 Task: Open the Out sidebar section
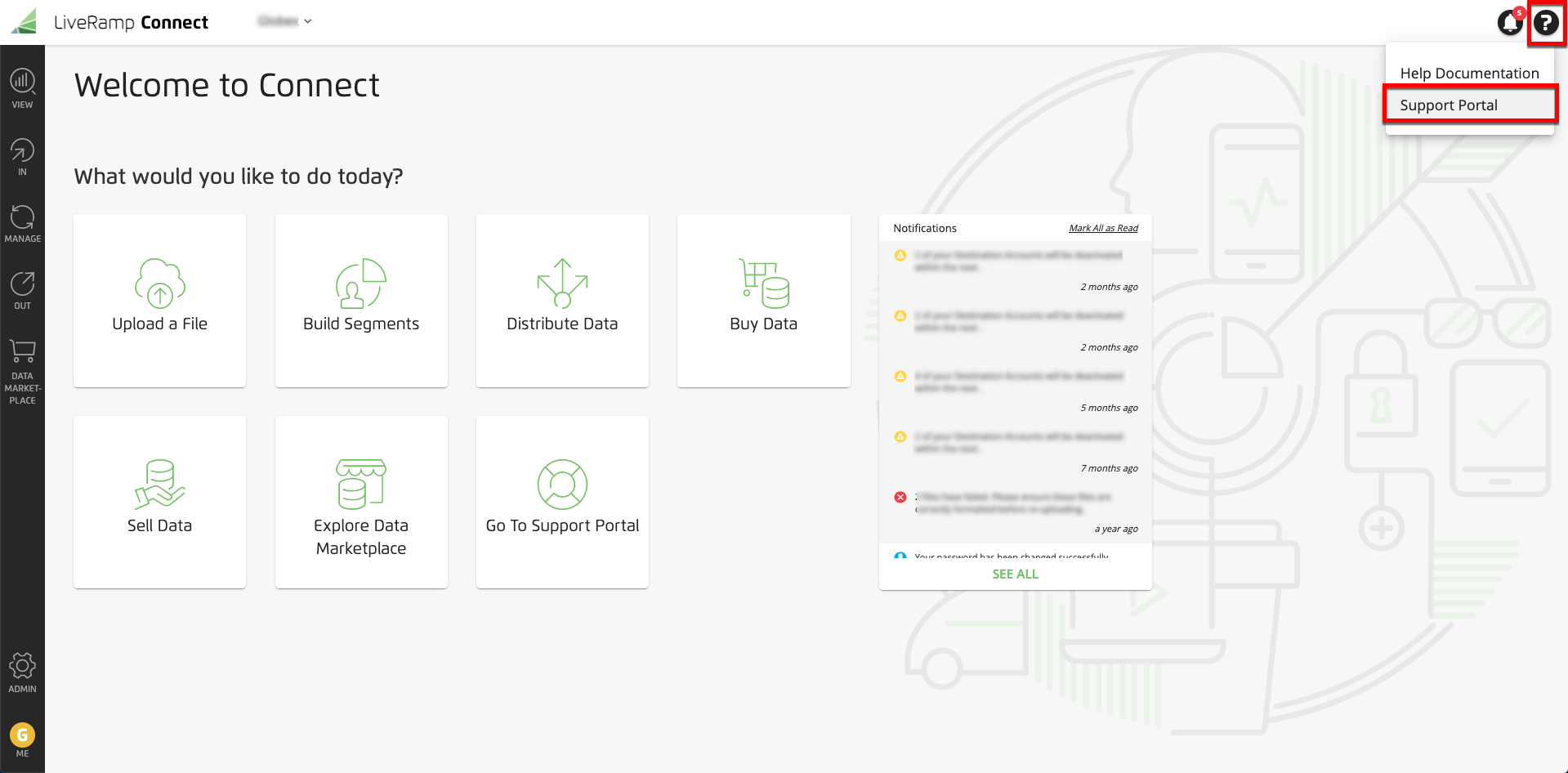tap(22, 291)
